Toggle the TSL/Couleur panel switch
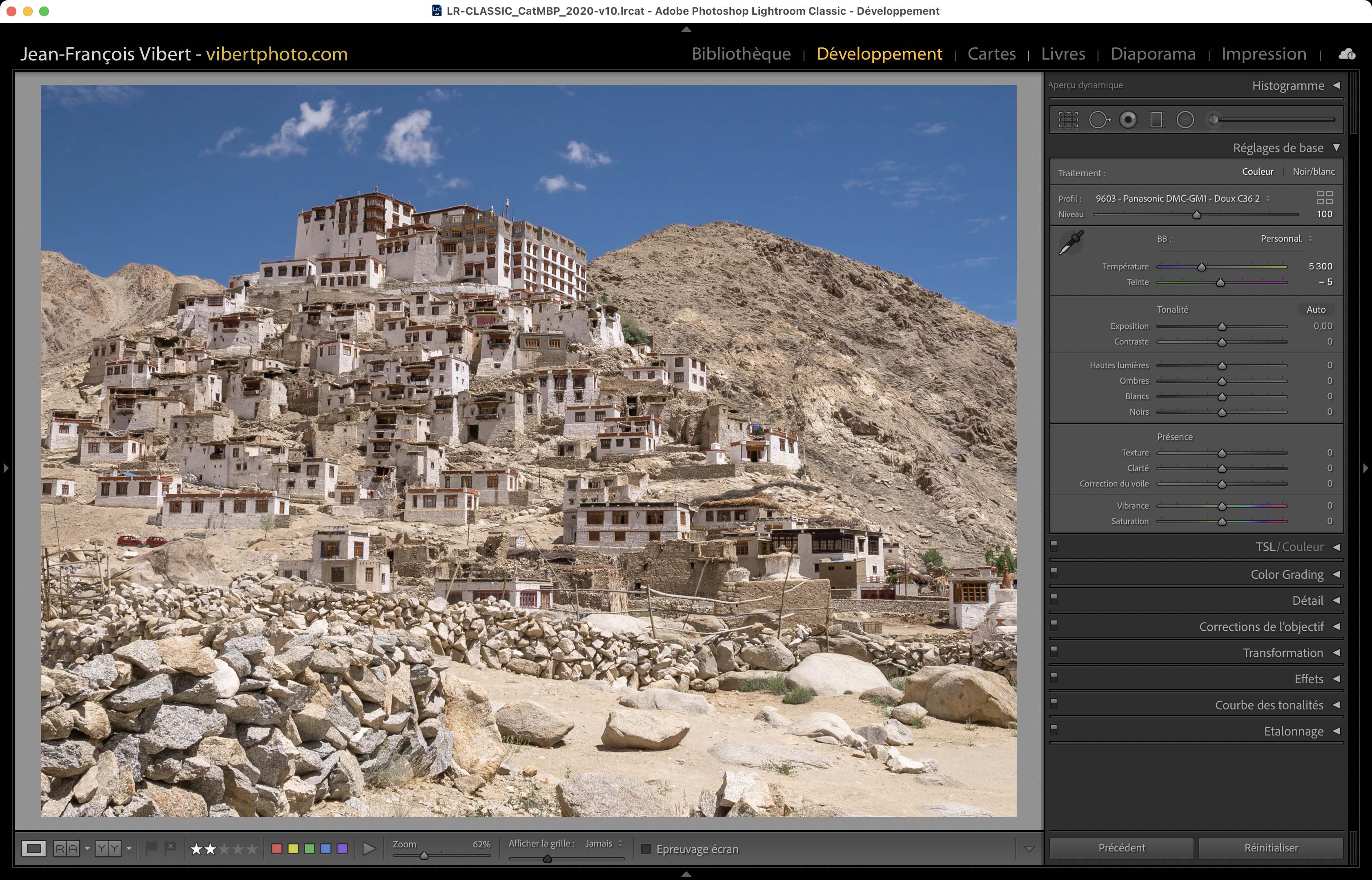The height and width of the screenshot is (880, 1372). [1054, 545]
